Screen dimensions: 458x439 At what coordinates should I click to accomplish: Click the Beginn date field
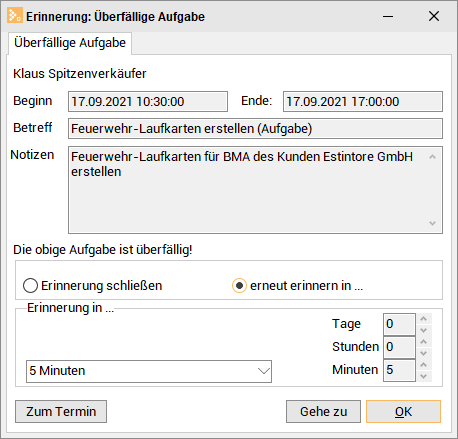pyautogui.click(x=148, y=101)
